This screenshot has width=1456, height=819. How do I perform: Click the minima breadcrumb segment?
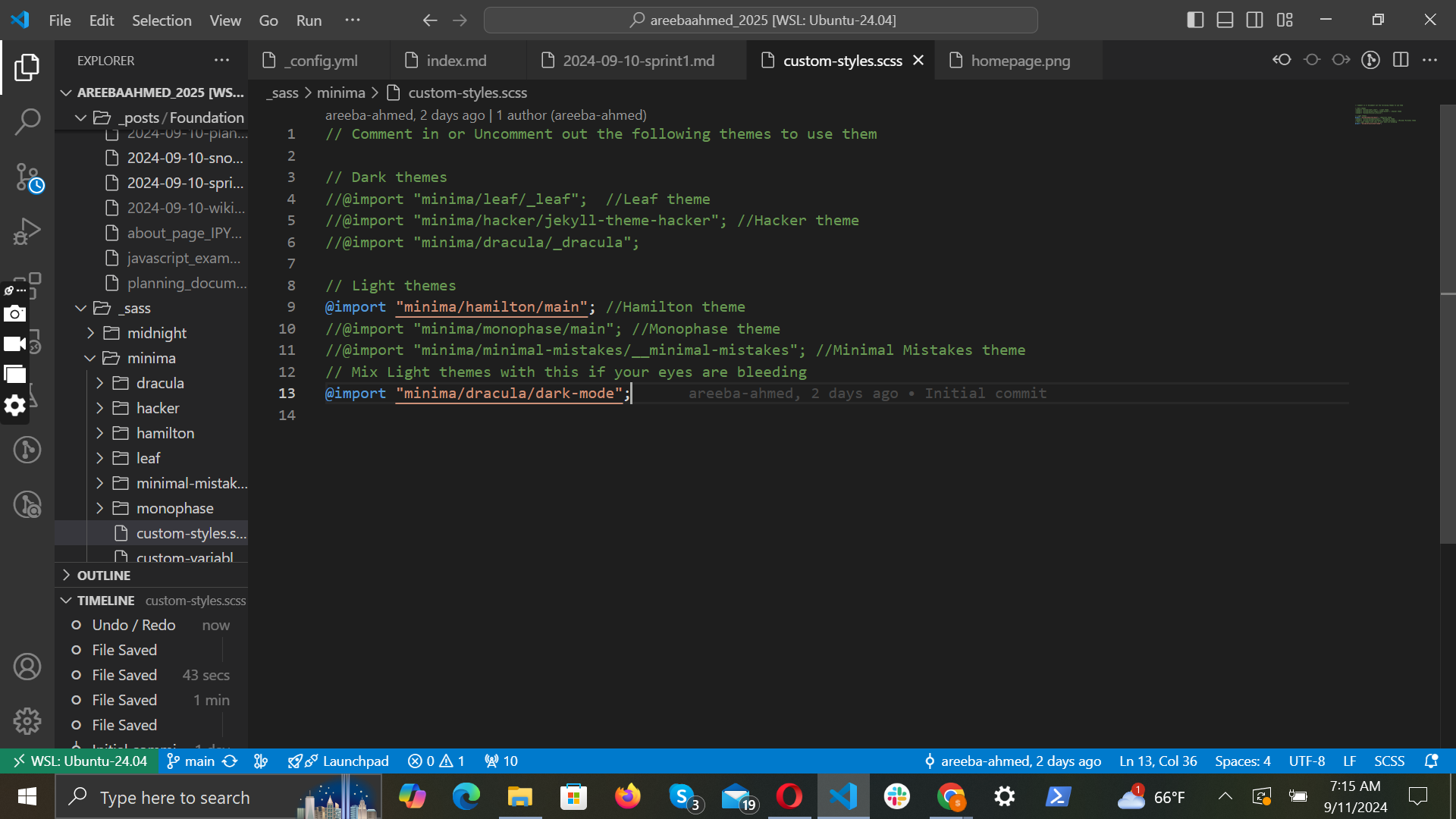pos(340,93)
